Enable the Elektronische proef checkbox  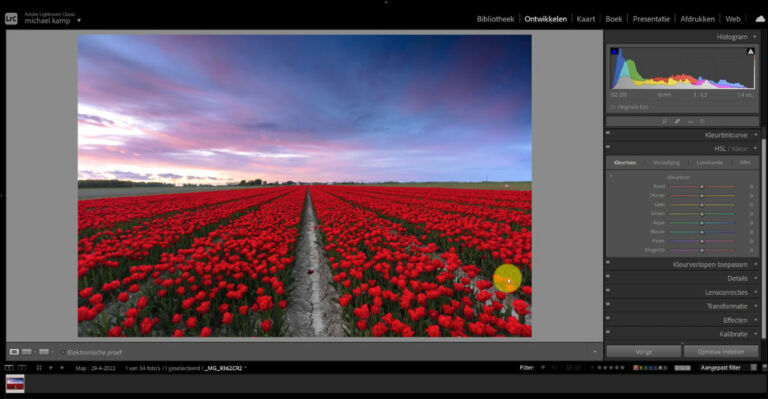click(63, 352)
